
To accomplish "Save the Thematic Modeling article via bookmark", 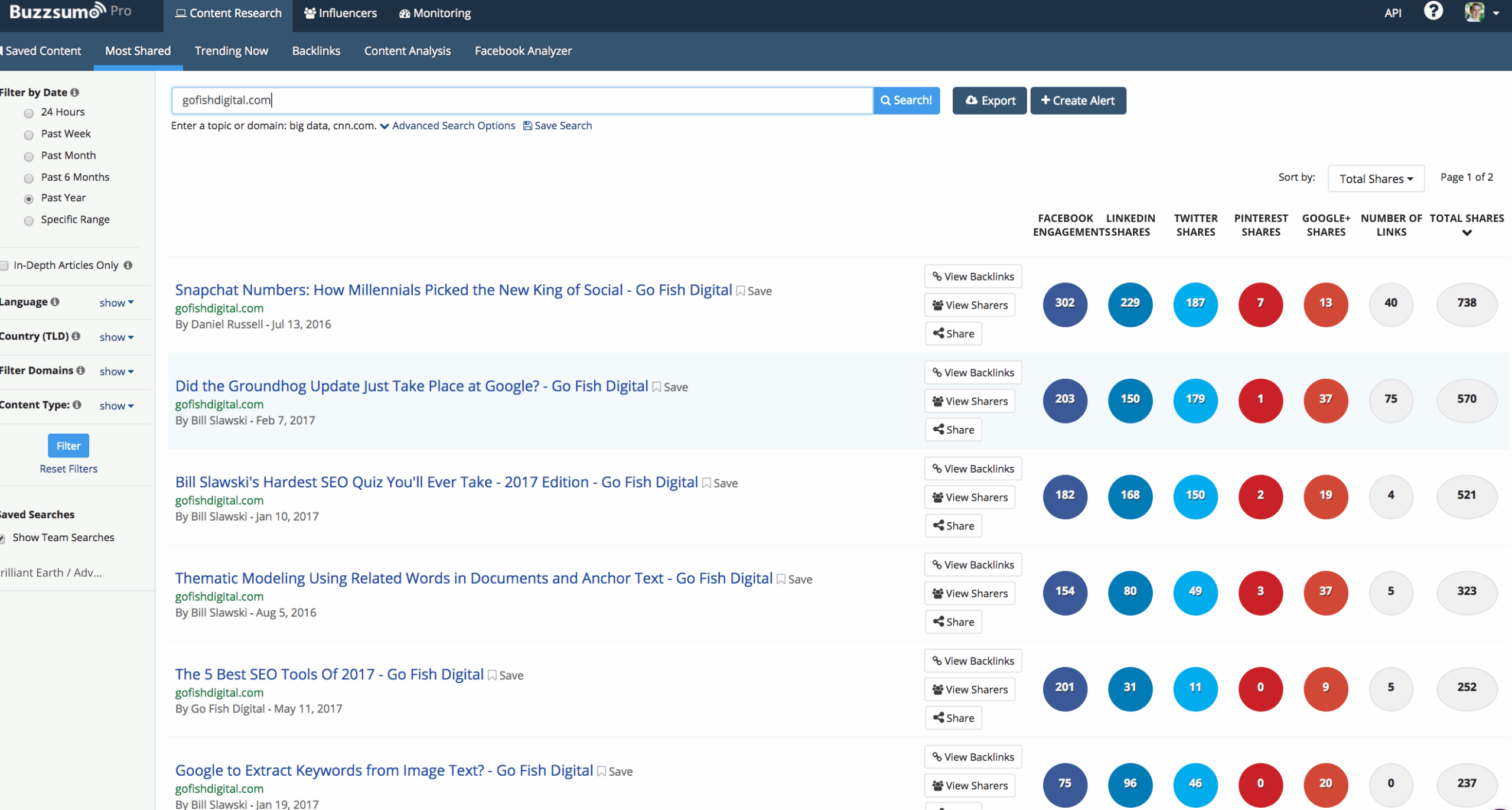I will click(794, 580).
